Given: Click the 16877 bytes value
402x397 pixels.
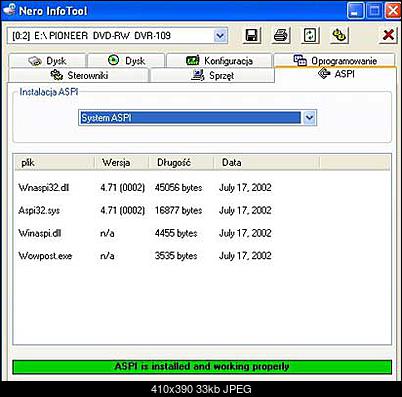Looking at the screenshot, I should pyautogui.click(x=178, y=210).
